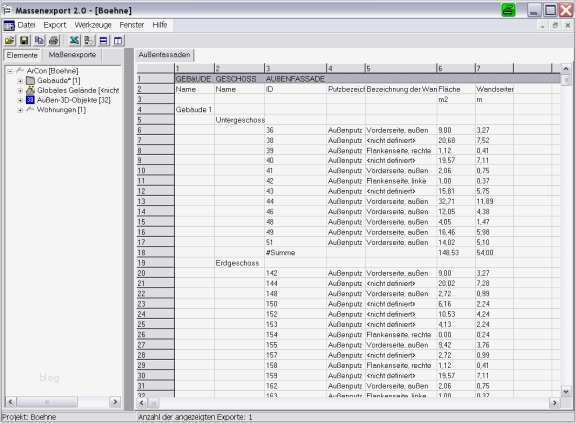
Task: Click the Save diskette toolbar icon
Action: pos(24,40)
